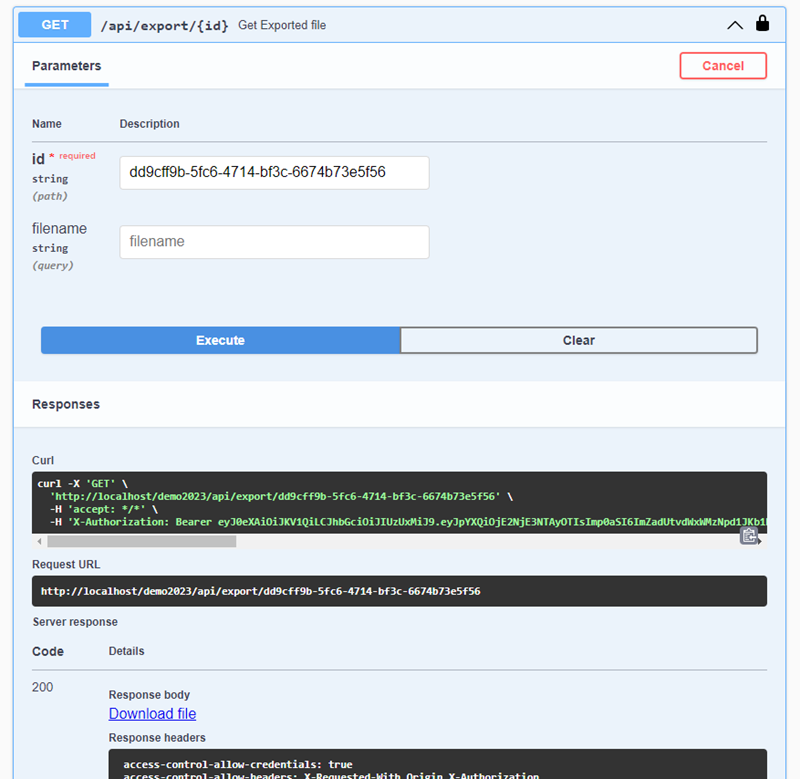Click the Execute button

click(220, 340)
